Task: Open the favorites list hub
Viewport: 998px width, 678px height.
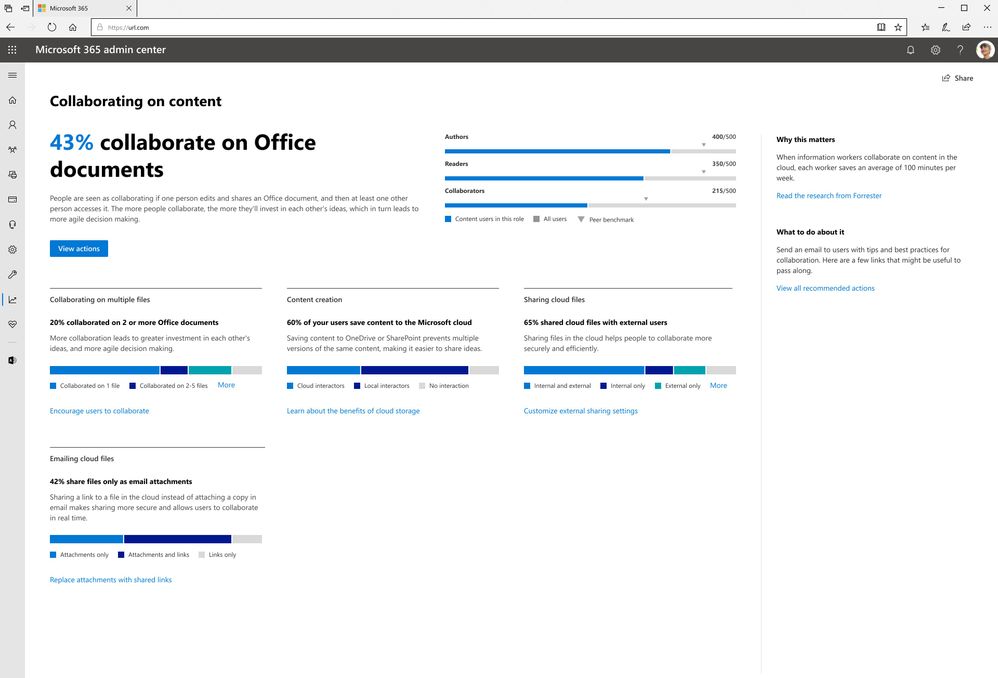Action: (925, 27)
